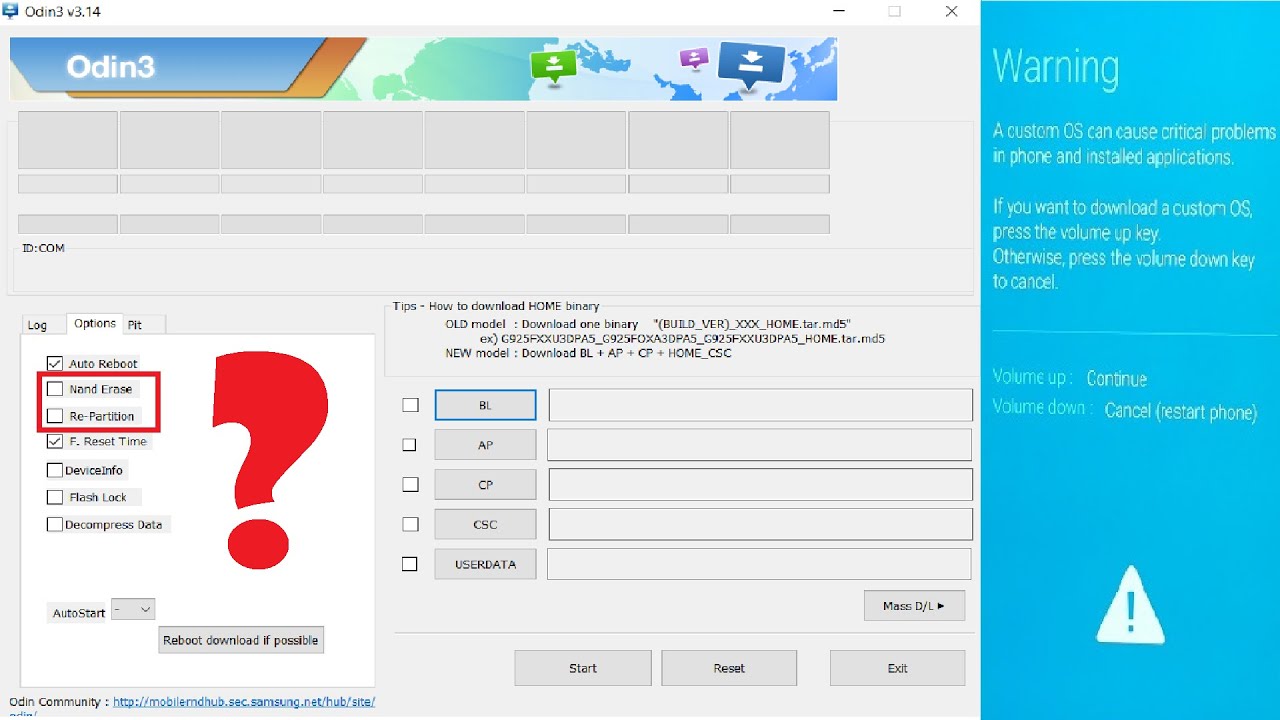This screenshot has height=720, width=1280.
Task: Switch to the Log tab
Action: point(37,325)
